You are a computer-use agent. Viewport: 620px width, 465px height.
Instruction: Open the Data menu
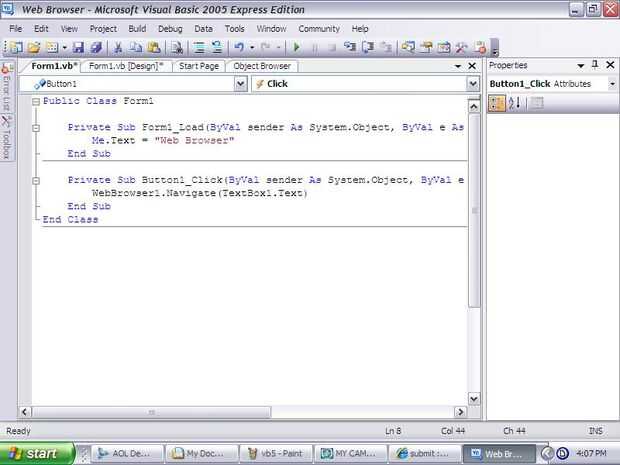(x=203, y=29)
